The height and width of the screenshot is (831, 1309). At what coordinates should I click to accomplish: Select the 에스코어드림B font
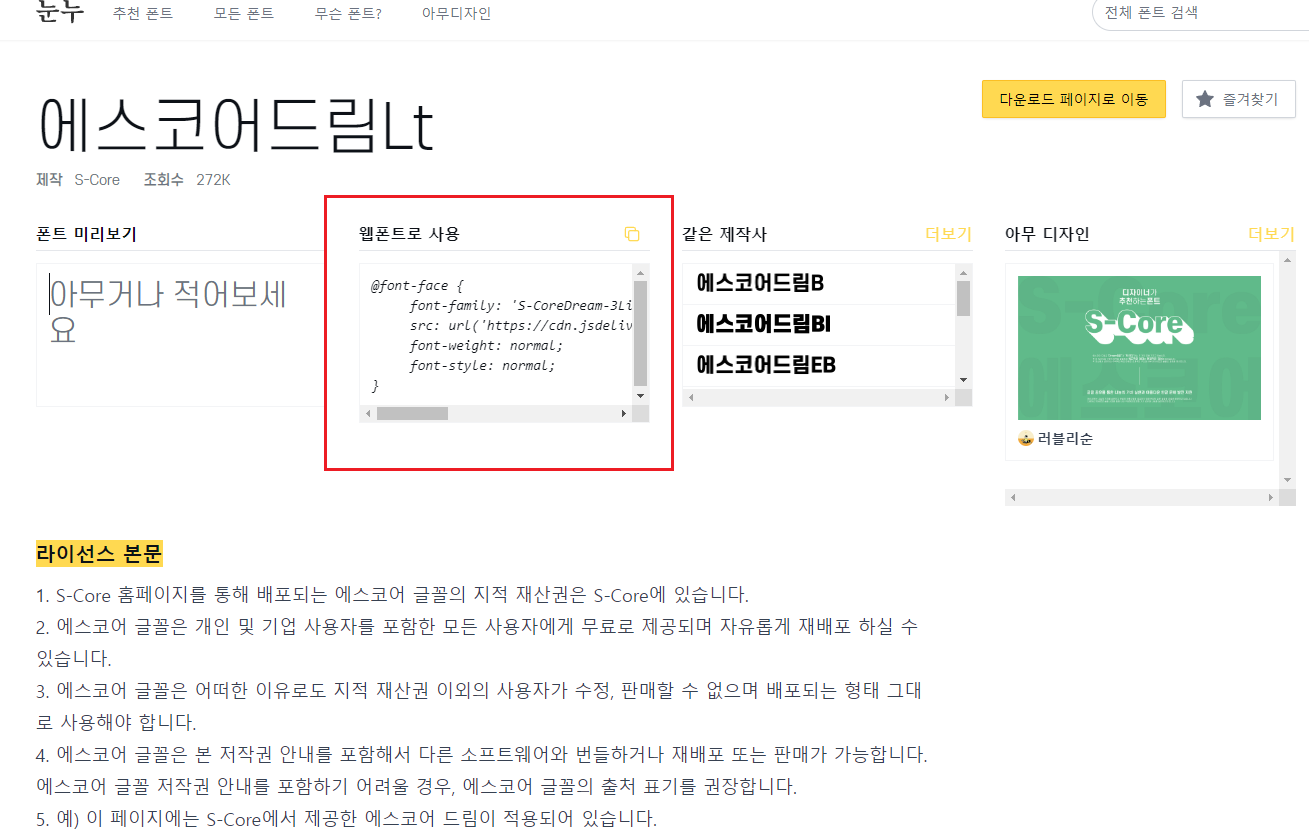pyautogui.click(x=760, y=283)
